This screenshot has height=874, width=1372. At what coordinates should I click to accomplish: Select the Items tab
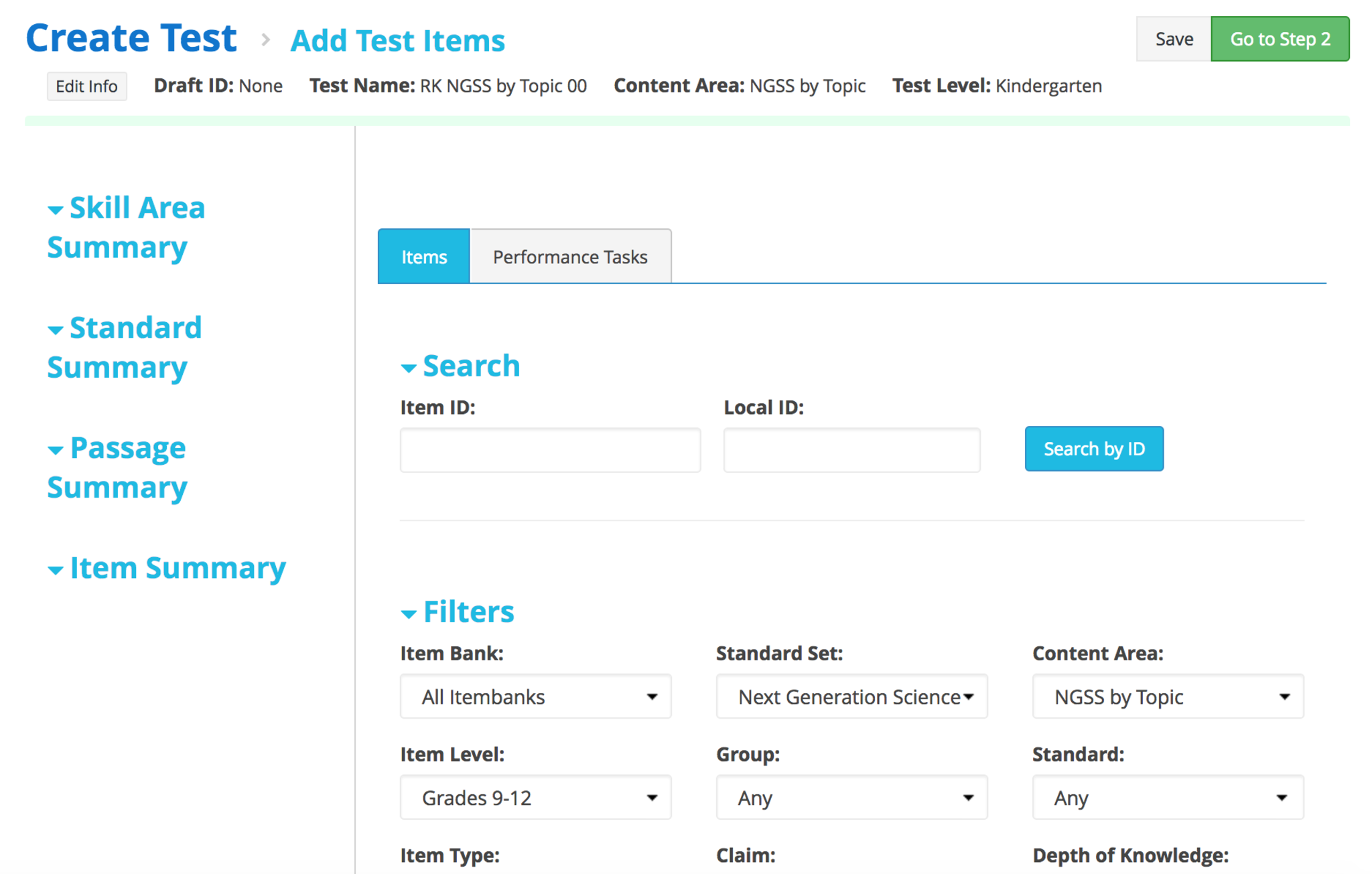coord(424,257)
